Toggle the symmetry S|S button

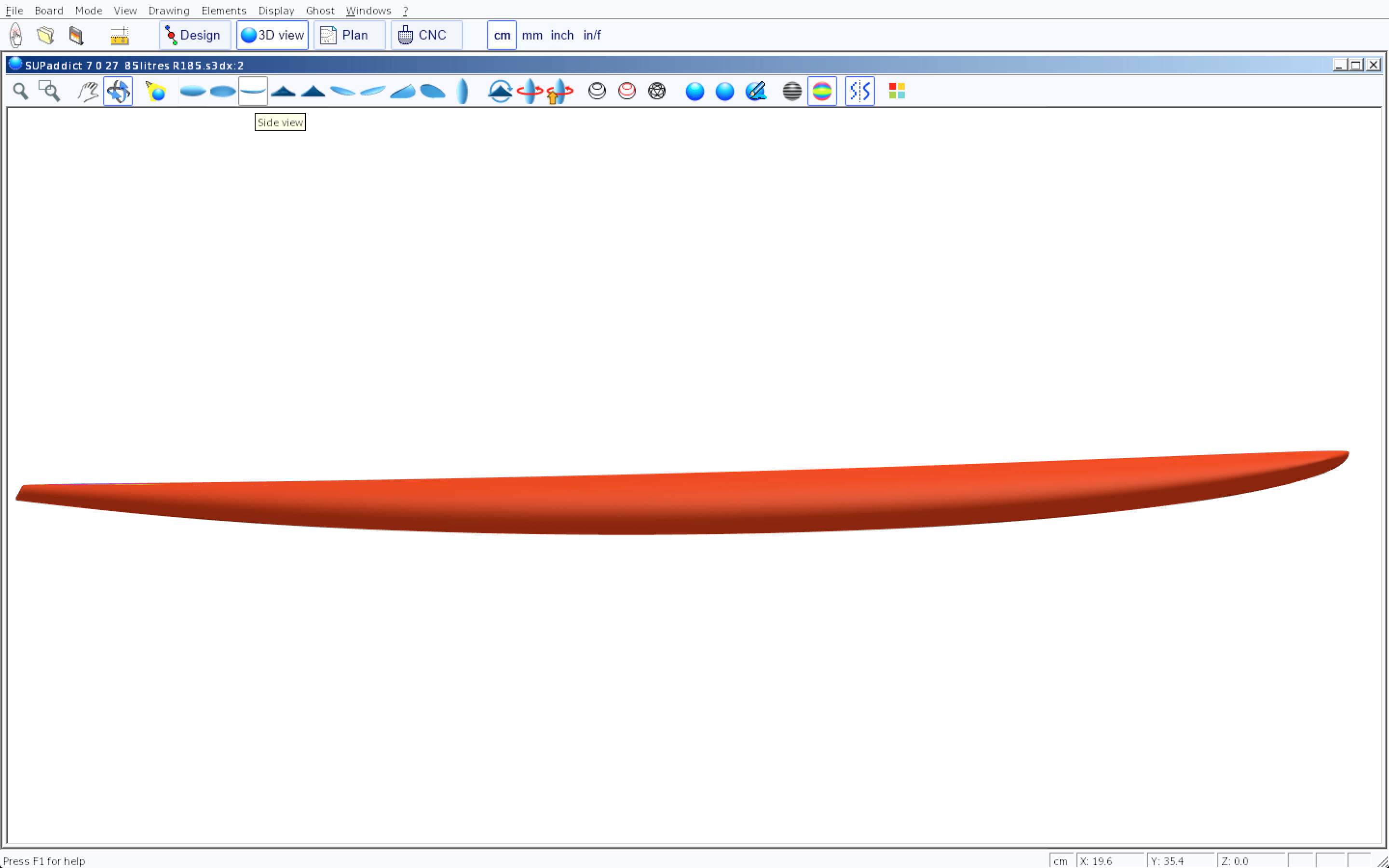coord(859,91)
